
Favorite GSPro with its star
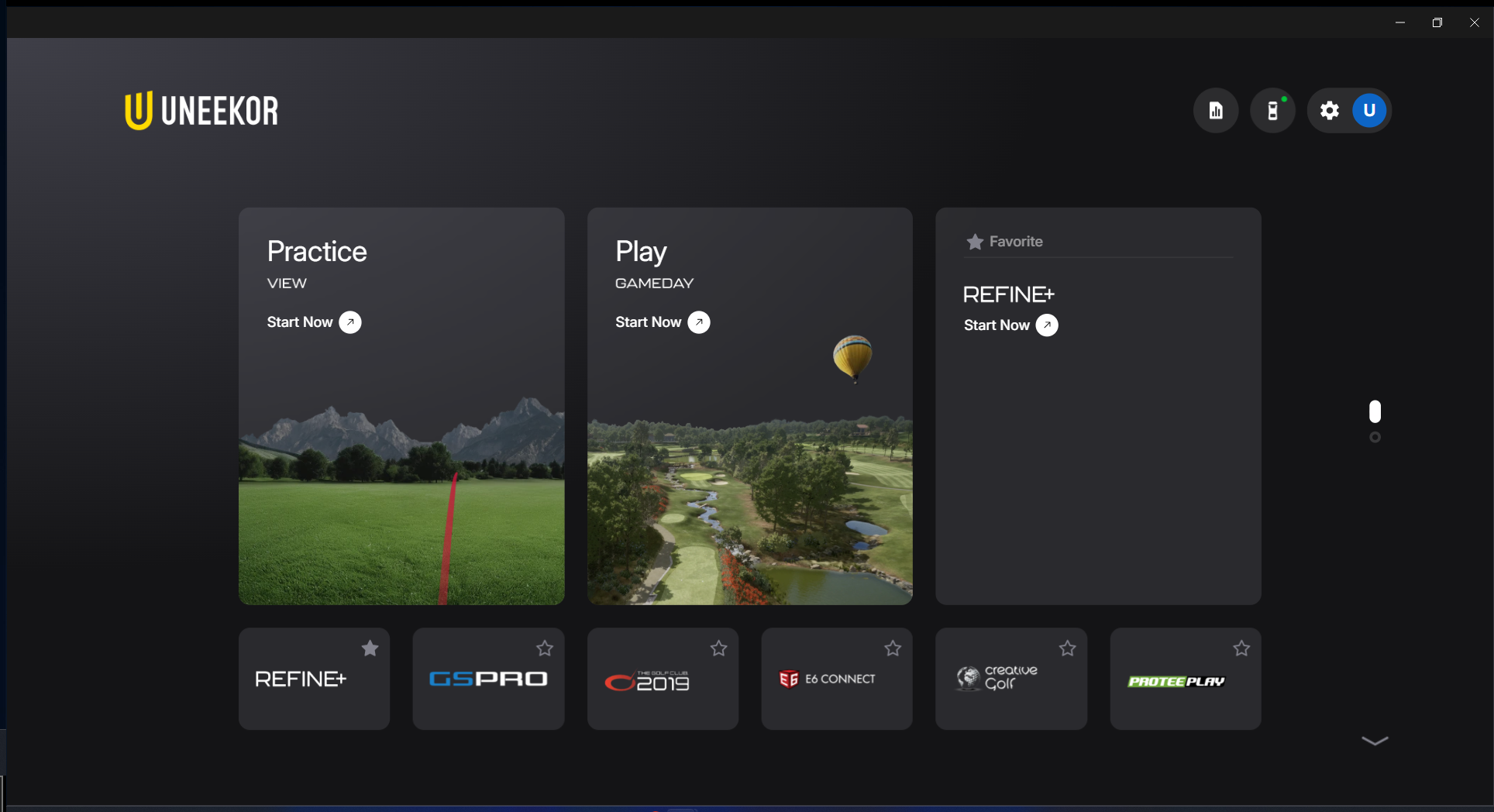[545, 649]
